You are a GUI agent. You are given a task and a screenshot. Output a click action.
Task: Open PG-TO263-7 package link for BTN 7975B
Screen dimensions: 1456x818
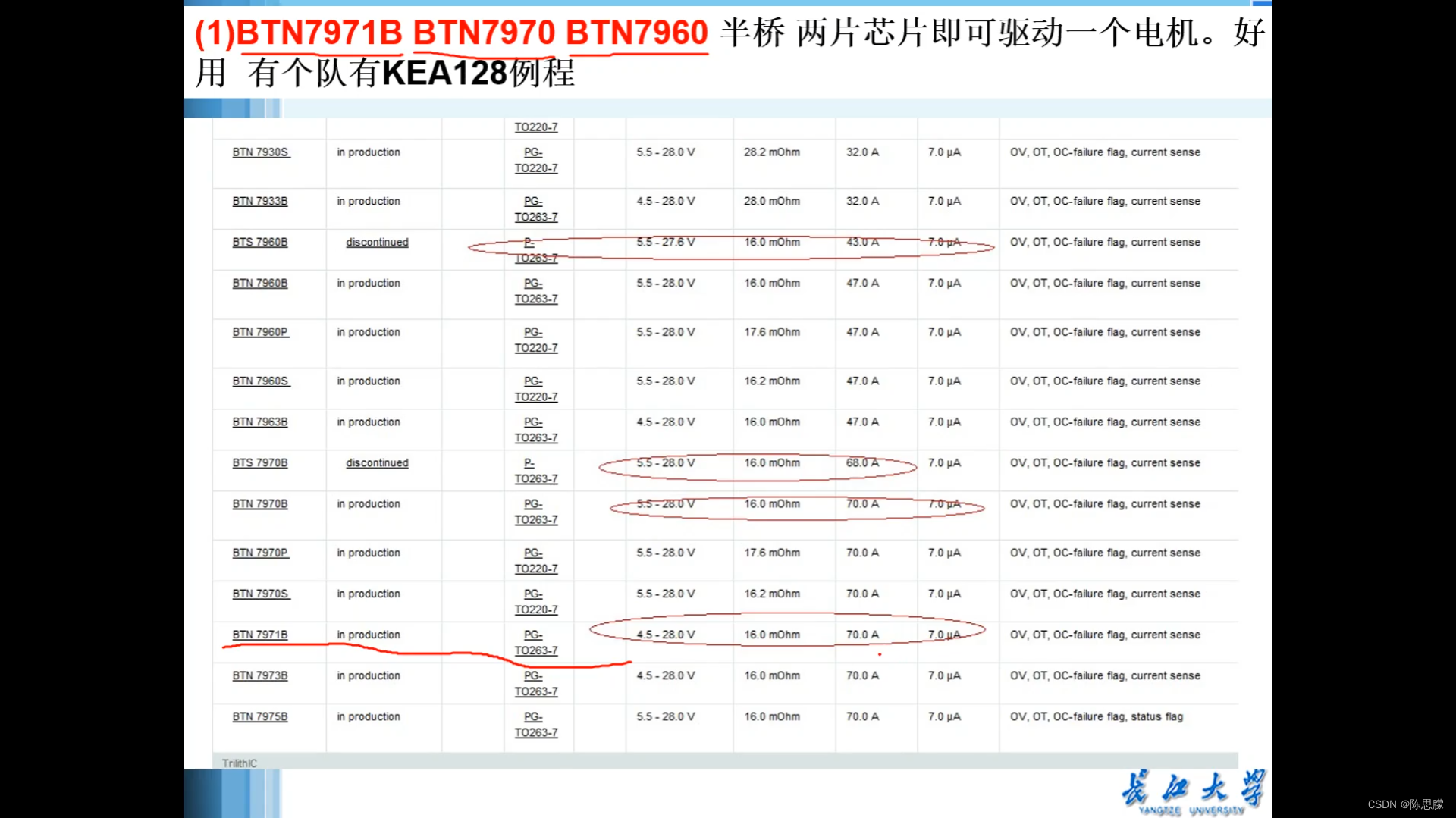point(536,725)
